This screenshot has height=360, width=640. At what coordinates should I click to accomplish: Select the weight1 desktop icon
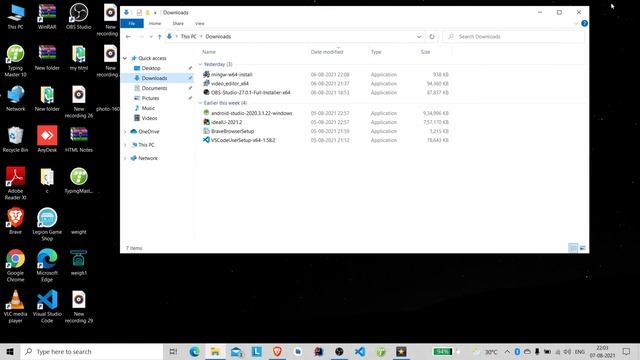pyautogui.click(x=78, y=262)
